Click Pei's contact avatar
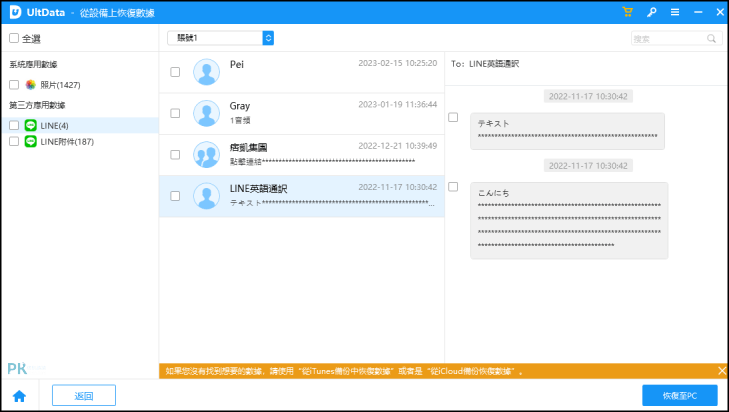Viewport: 729px width, 412px height. click(x=206, y=72)
